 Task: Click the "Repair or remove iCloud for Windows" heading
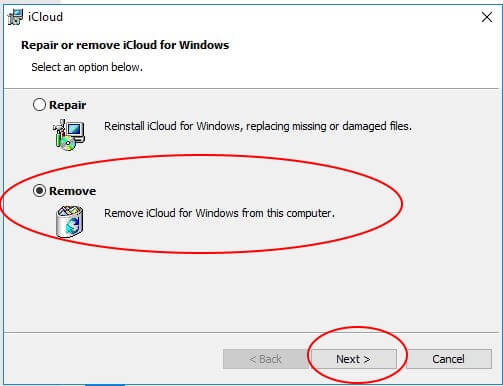click(x=125, y=45)
